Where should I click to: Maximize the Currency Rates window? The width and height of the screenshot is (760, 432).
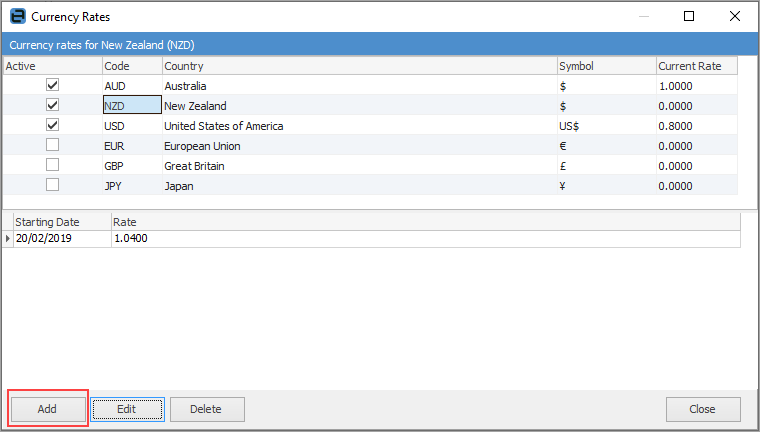[689, 17]
